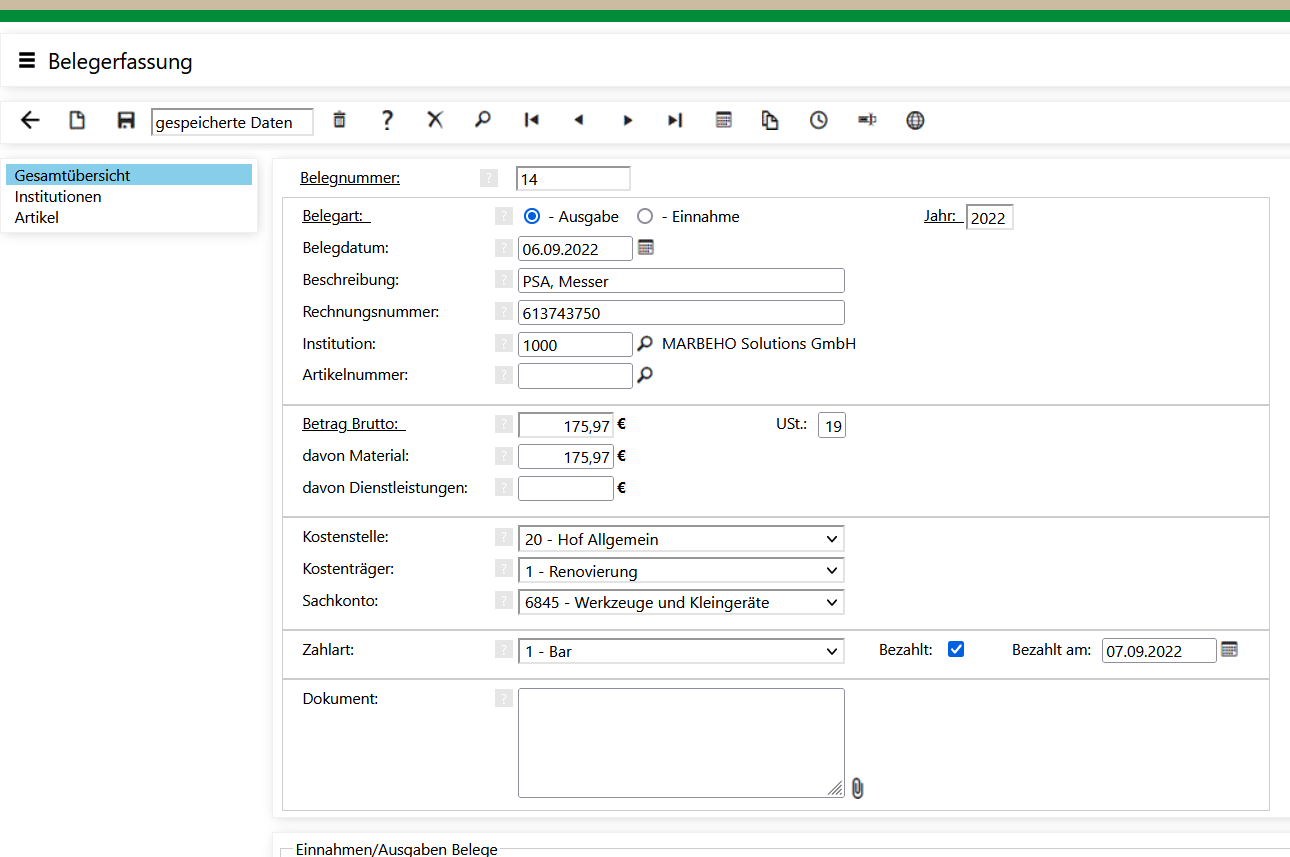Go to the last record
The image size is (1290, 857).
675,121
